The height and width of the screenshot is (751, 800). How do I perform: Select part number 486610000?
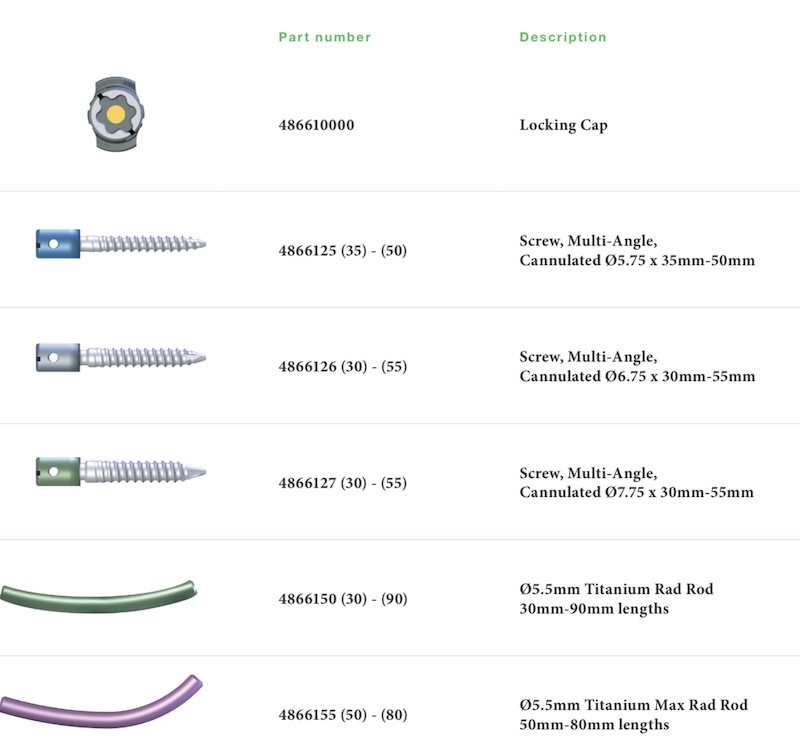(x=316, y=126)
